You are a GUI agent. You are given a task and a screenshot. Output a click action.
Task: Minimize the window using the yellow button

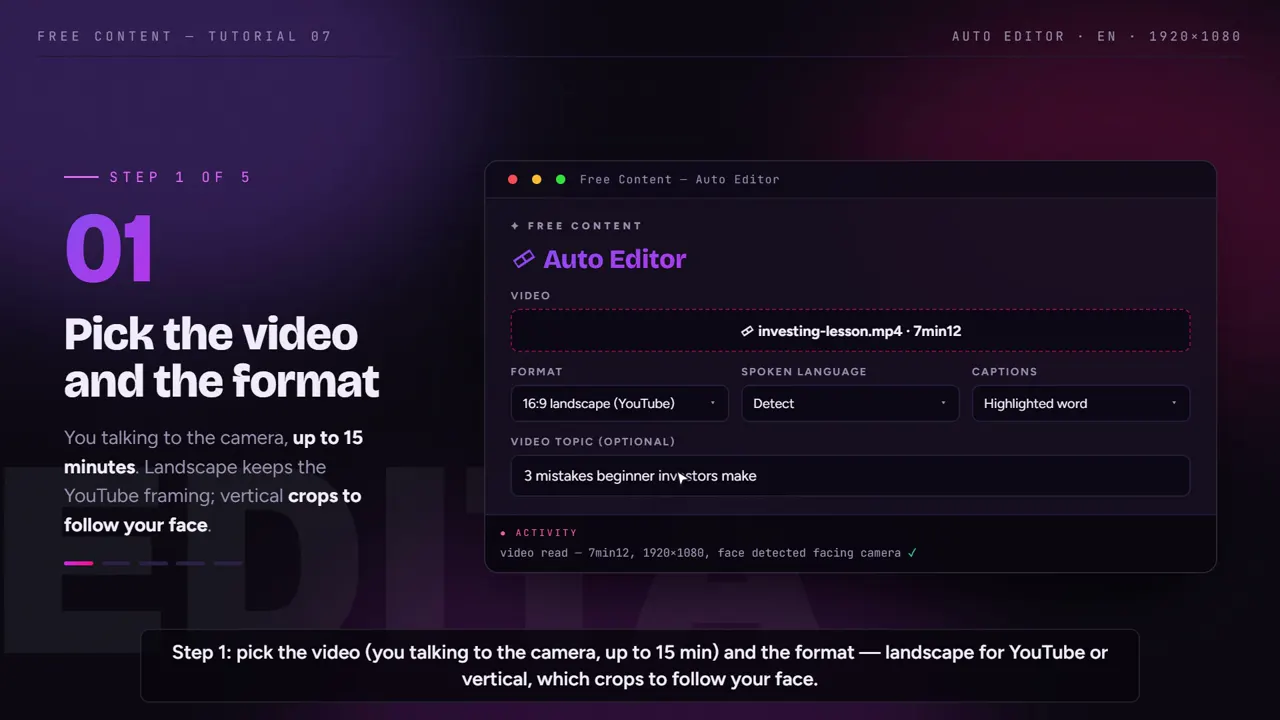pos(537,179)
